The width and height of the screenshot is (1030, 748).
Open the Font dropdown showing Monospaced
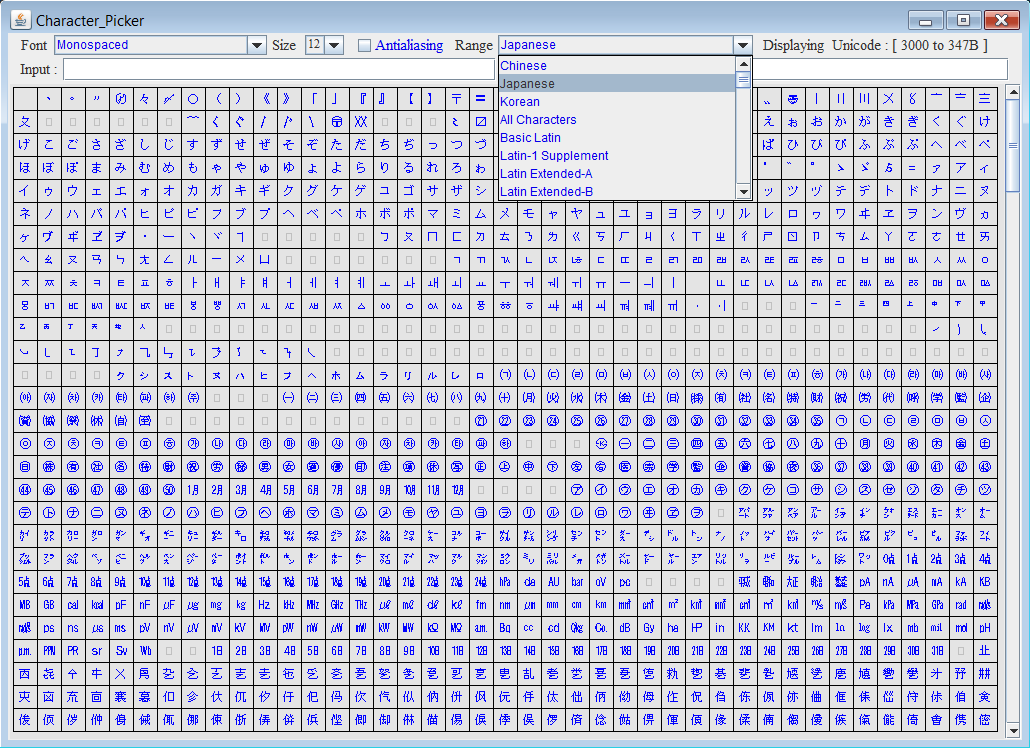click(257, 45)
